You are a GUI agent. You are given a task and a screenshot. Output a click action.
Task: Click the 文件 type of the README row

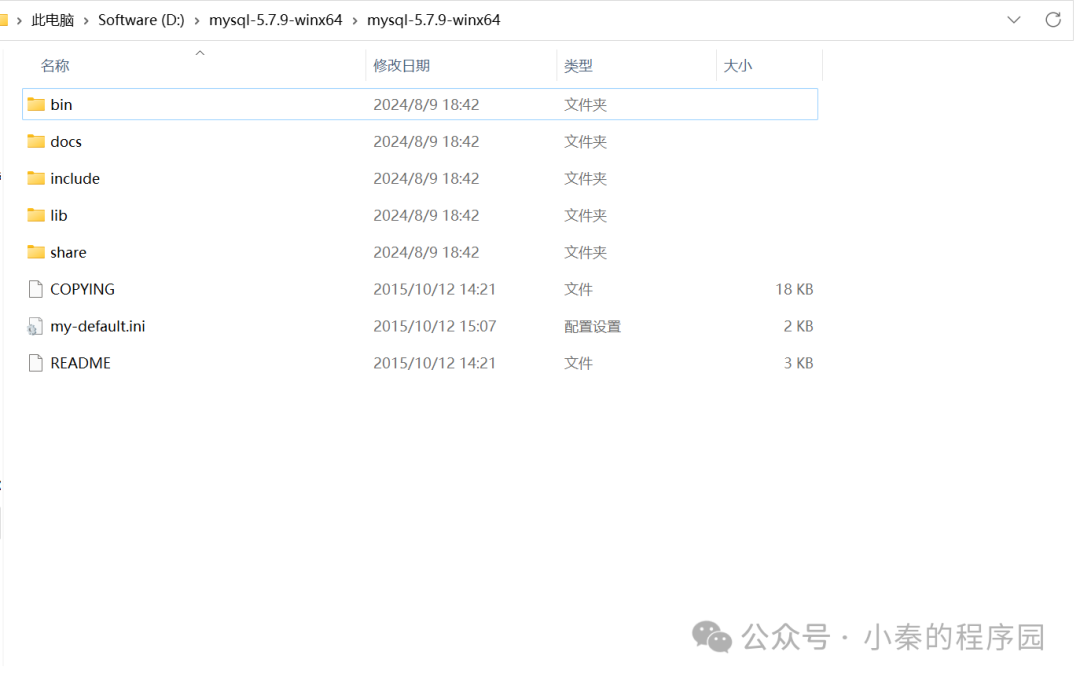[x=578, y=363]
